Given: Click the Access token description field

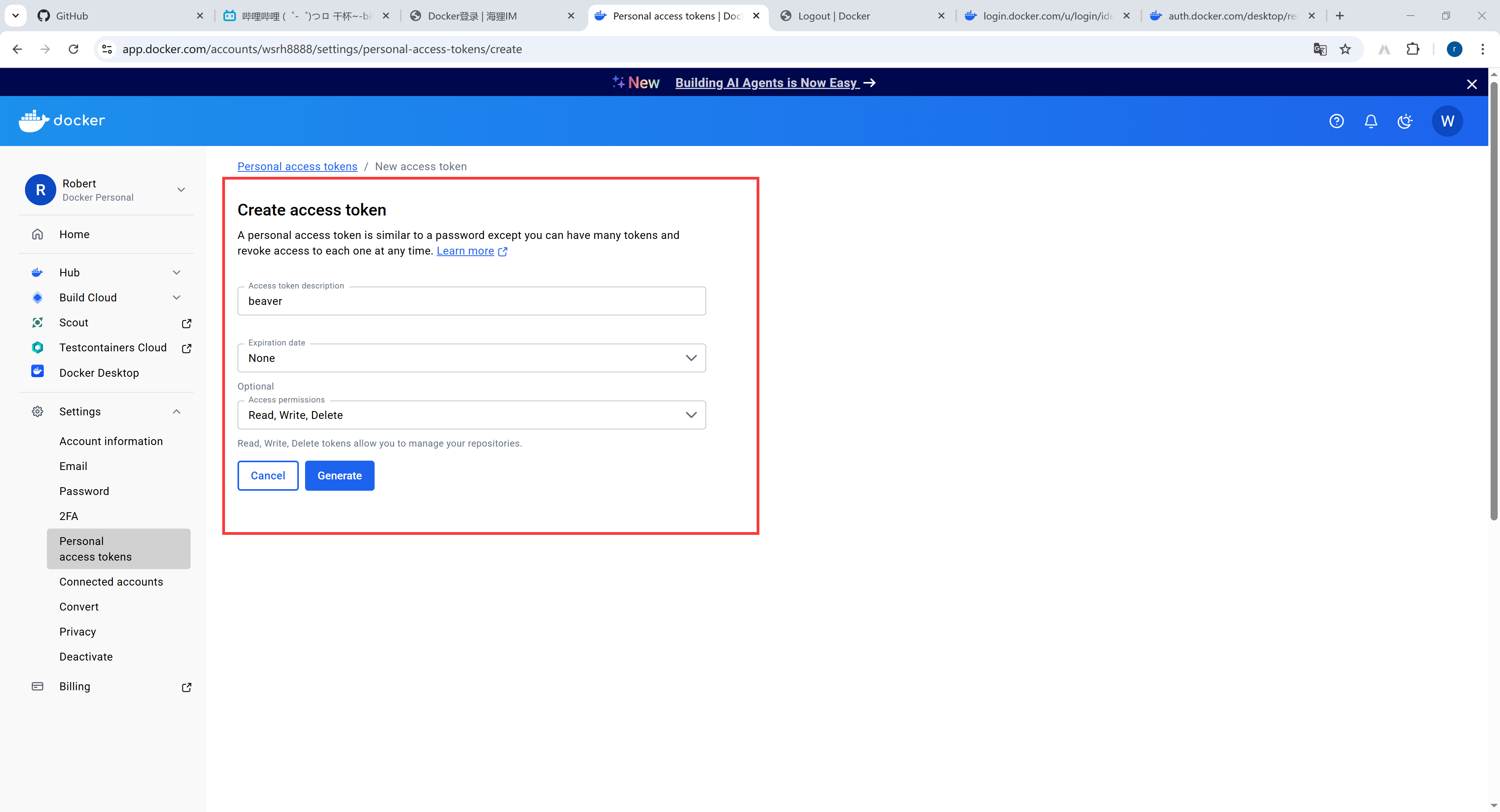Looking at the screenshot, I should point(471,301).
